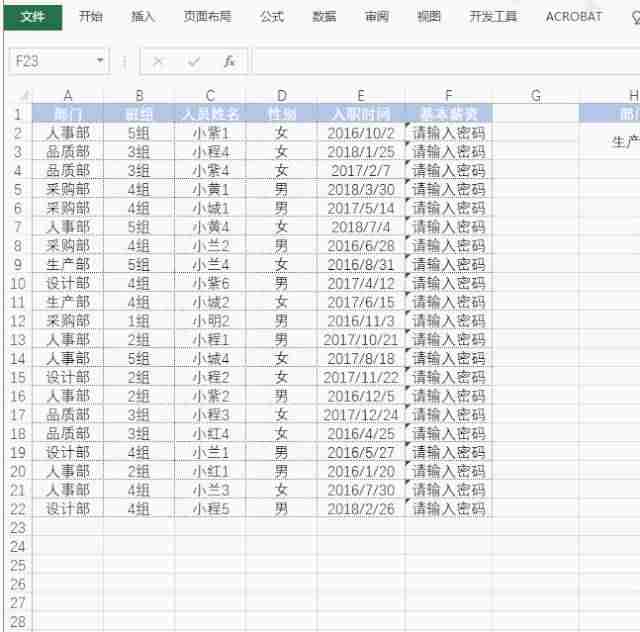Select column C header
This screenshot has height=632, width=640.
(210, 96)
